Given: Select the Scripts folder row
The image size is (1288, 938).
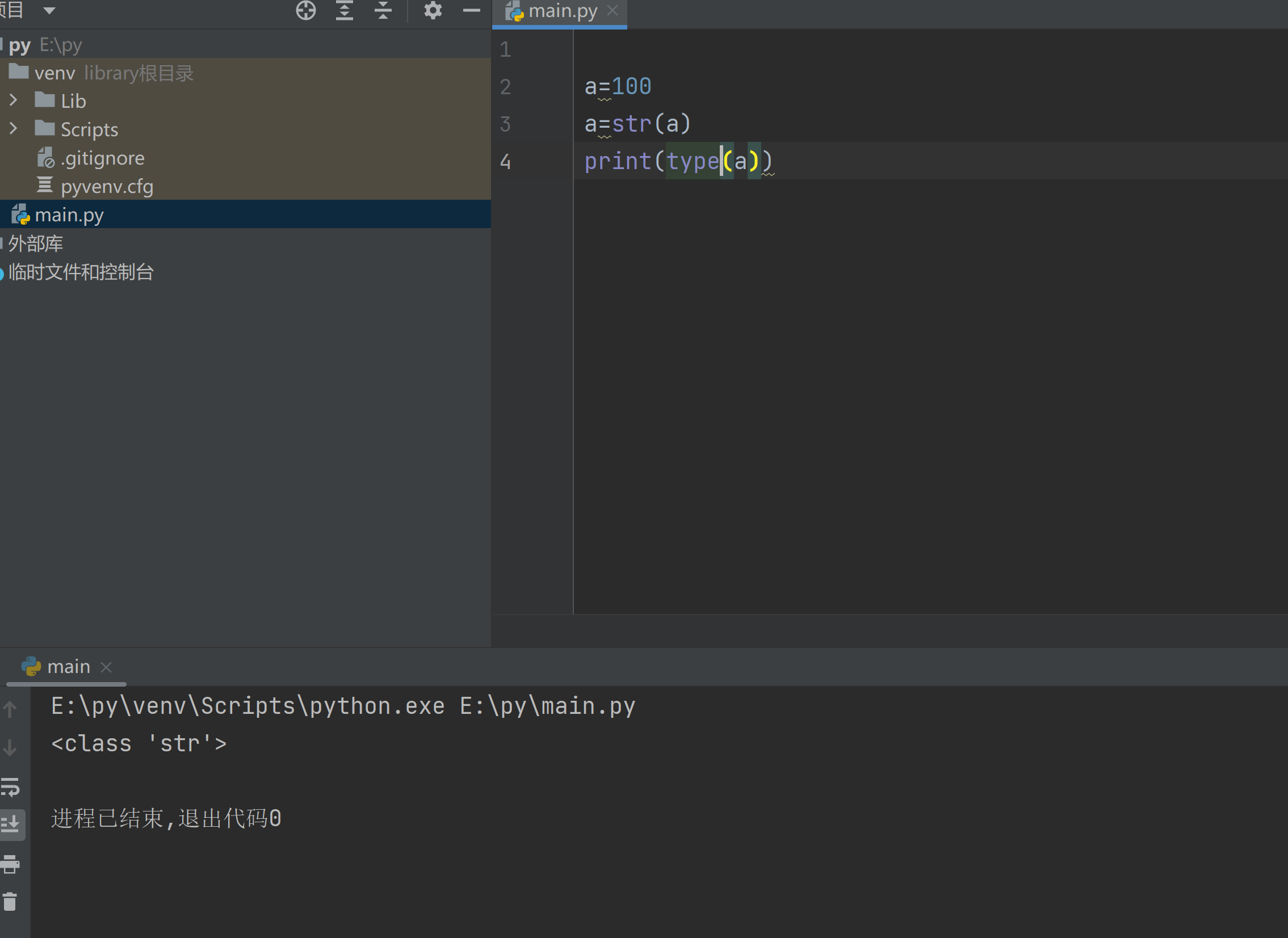Looking at the screenshot, I should tap(245, 129).
